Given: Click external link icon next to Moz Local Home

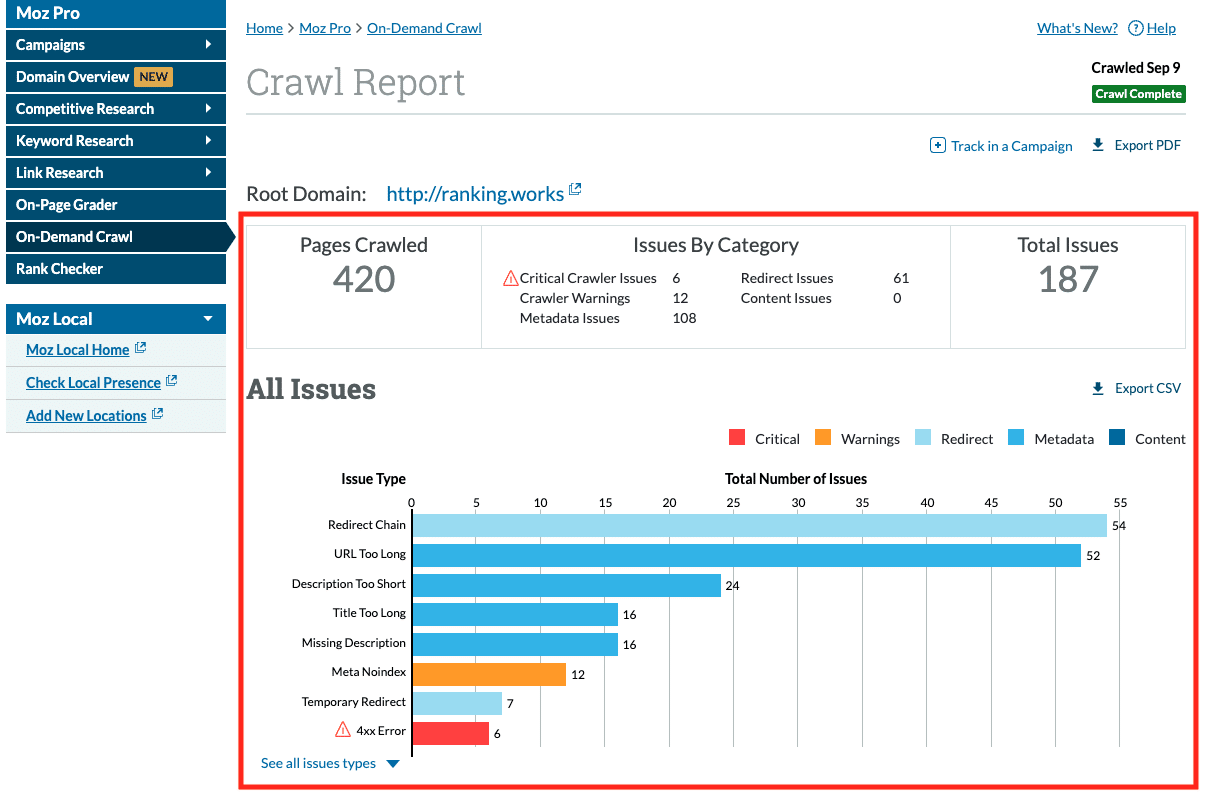Looking at the screenshot, I should 141,348.
